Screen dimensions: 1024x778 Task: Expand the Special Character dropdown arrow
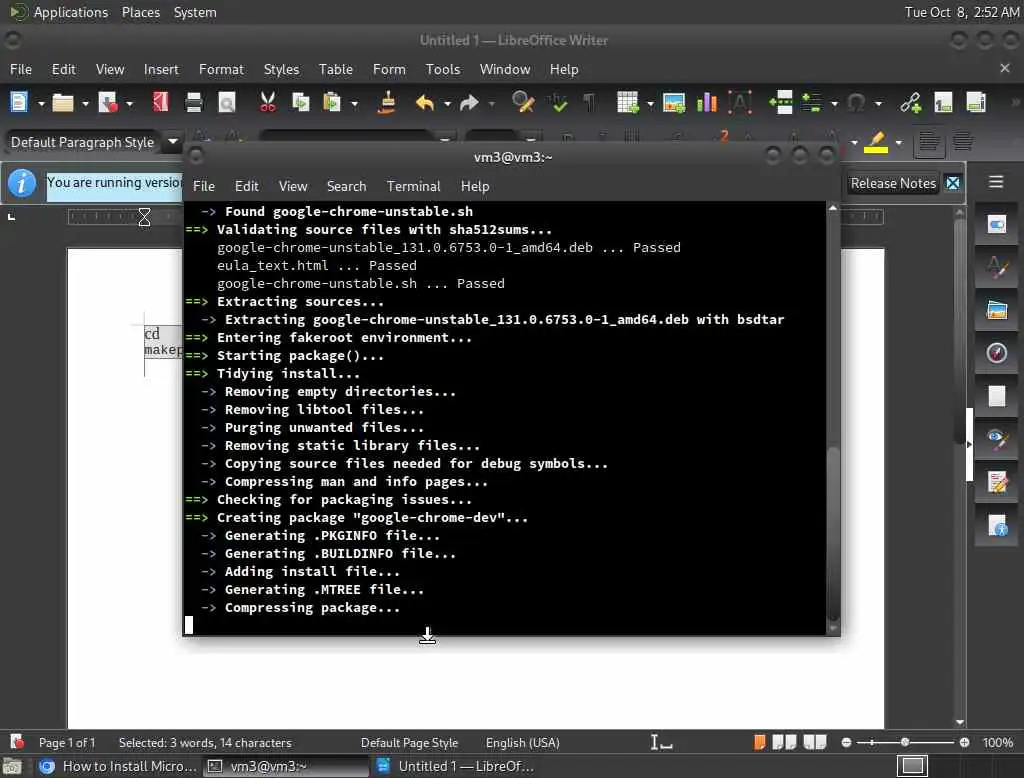click(878, 104)
